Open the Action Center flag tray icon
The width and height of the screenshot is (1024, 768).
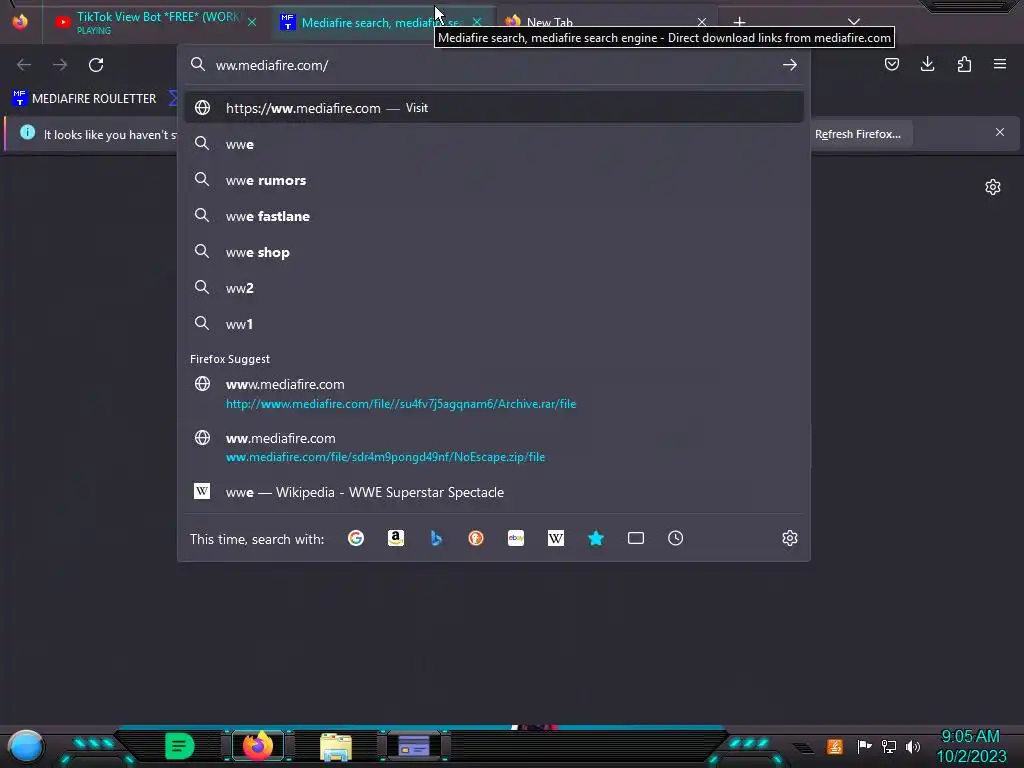(865, 746)
